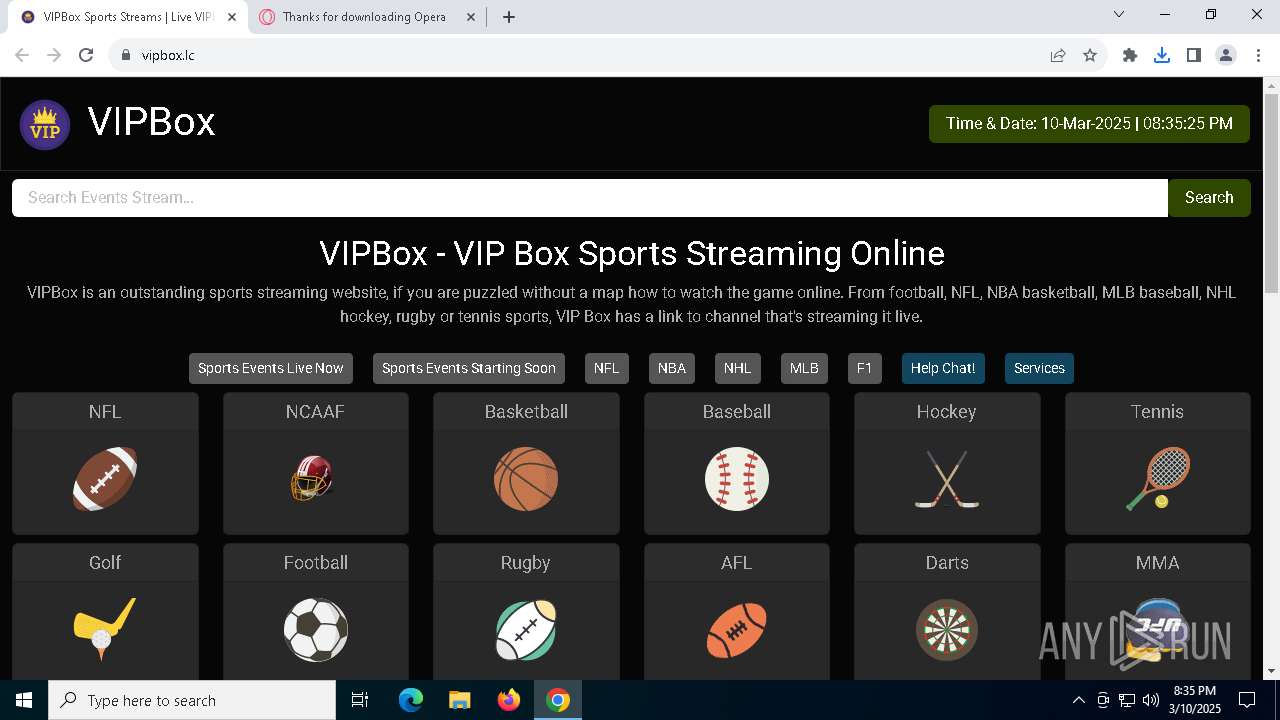1280x720 pixels.
Task: Open the Tennis racket icon
Action: click(x=1158, y=479)
